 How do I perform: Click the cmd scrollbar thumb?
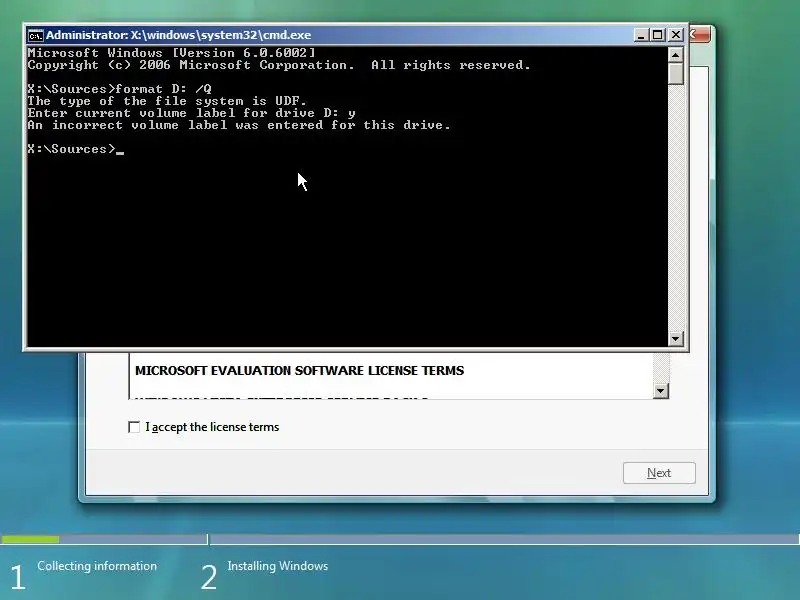676,73
